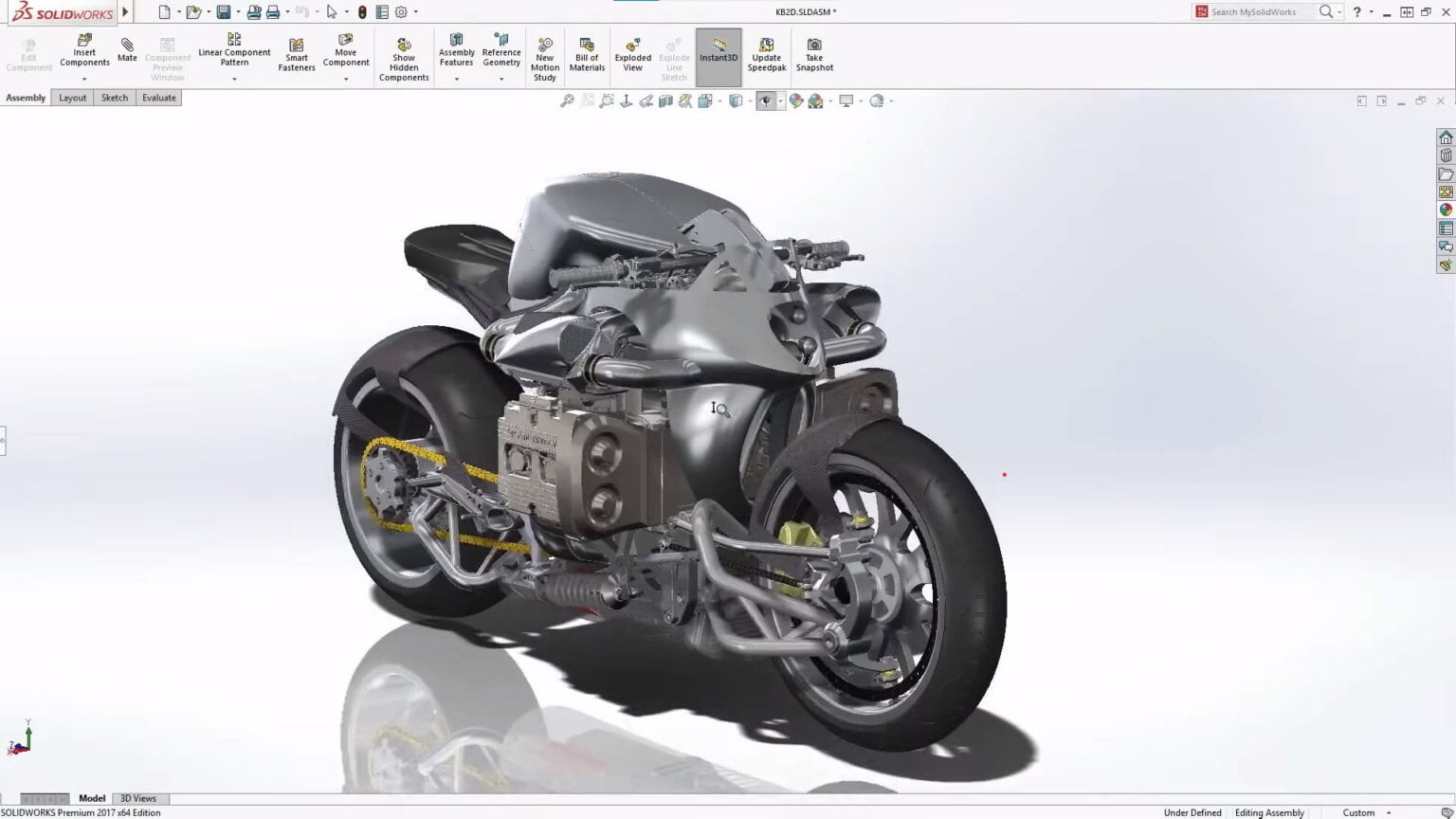Viewport: 1456px width, 819px height.
Task: Switch to the Evaluate tab
Action: [158, 98]
